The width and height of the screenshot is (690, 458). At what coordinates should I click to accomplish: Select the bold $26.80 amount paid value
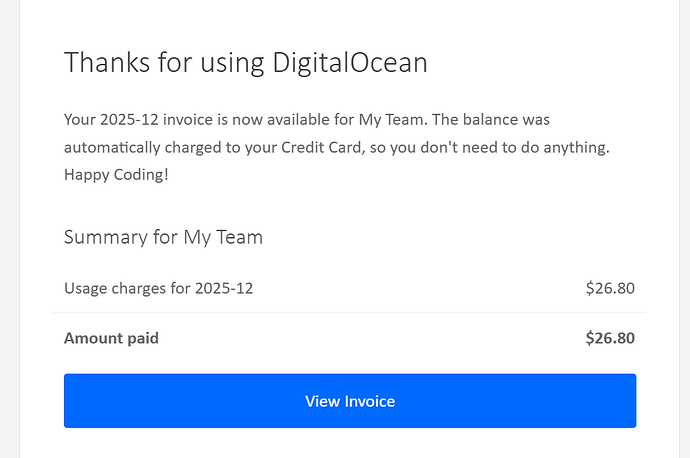610,338
